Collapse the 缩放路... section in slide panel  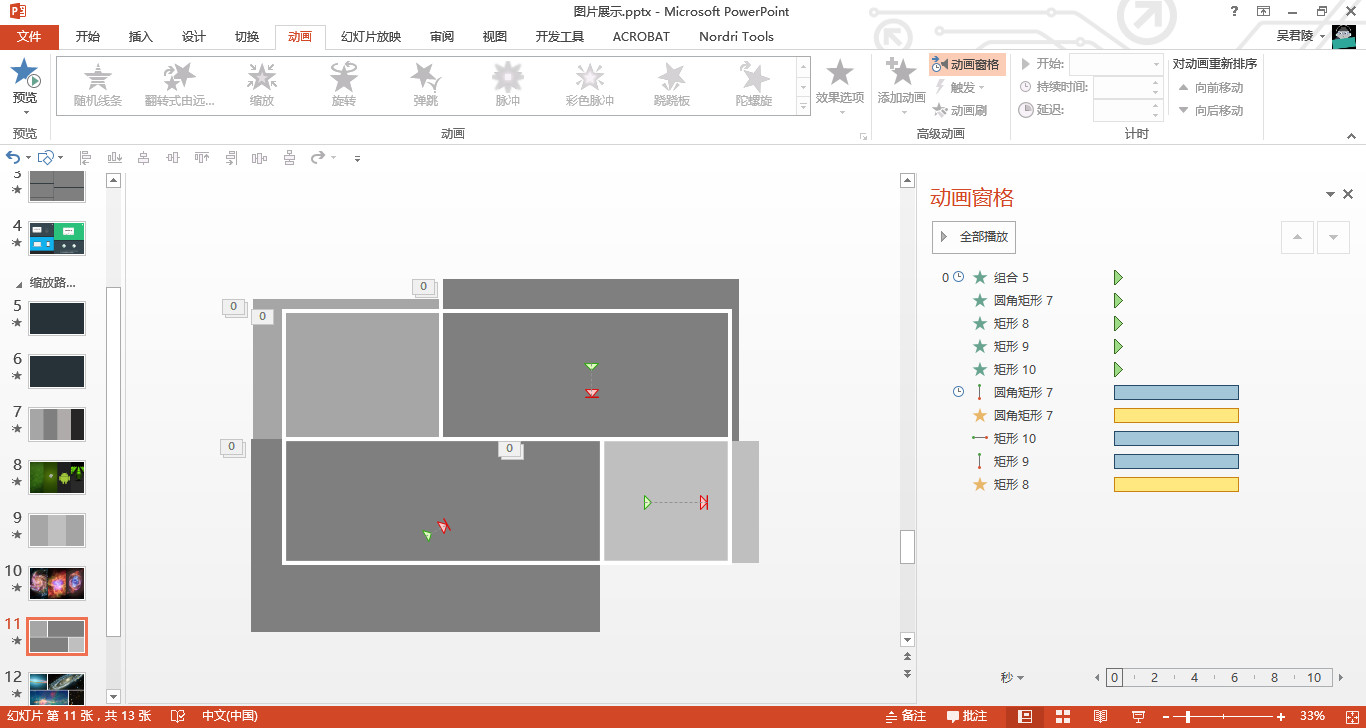pyautogui.click(x=19, y=283)
